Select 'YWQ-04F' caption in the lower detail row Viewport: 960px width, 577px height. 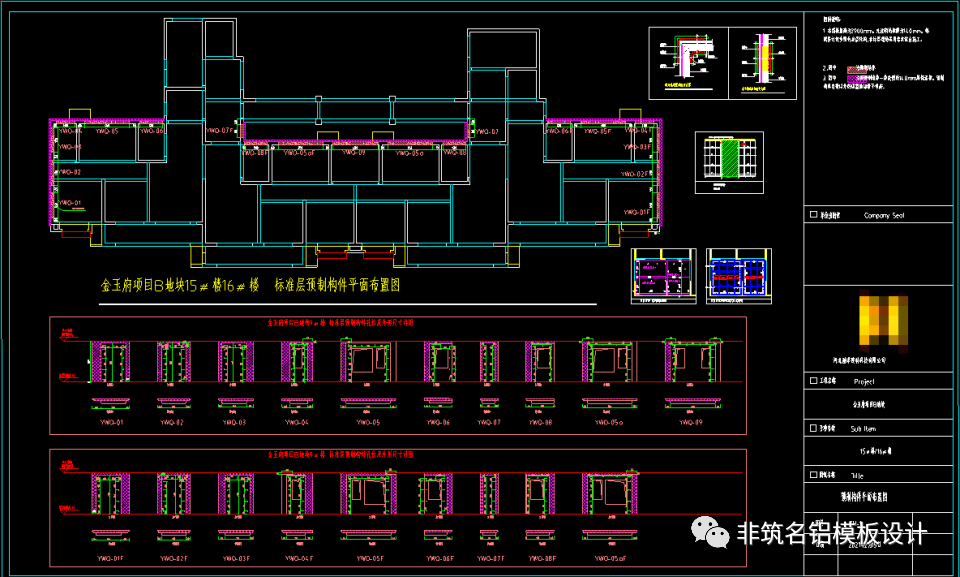pyautogui.click(x=299, y=559)
